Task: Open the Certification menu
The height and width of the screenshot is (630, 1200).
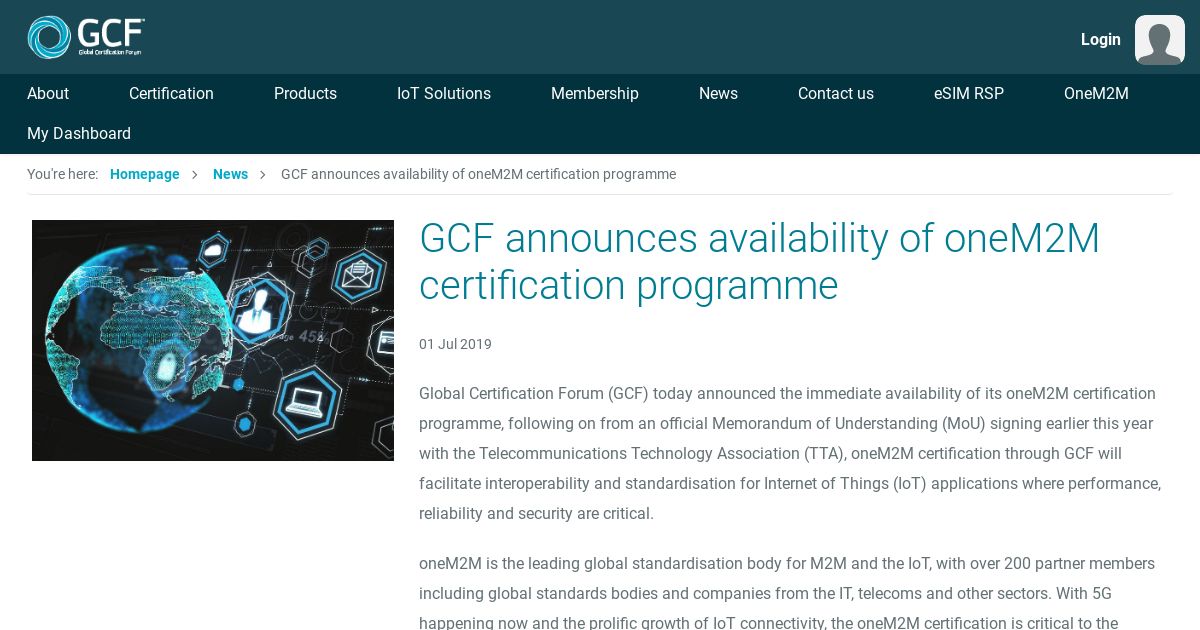Action: click(171, 94)
